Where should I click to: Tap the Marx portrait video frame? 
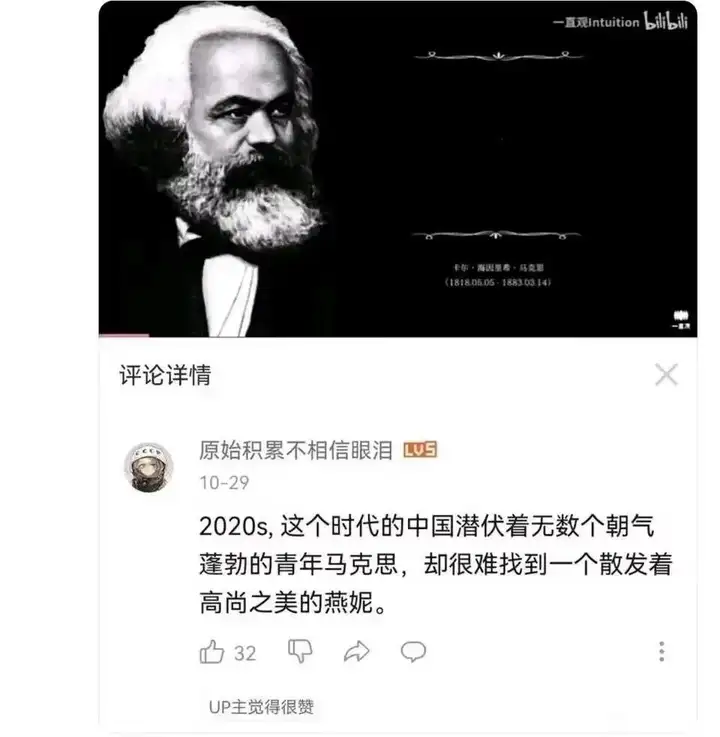coord(398,169)
